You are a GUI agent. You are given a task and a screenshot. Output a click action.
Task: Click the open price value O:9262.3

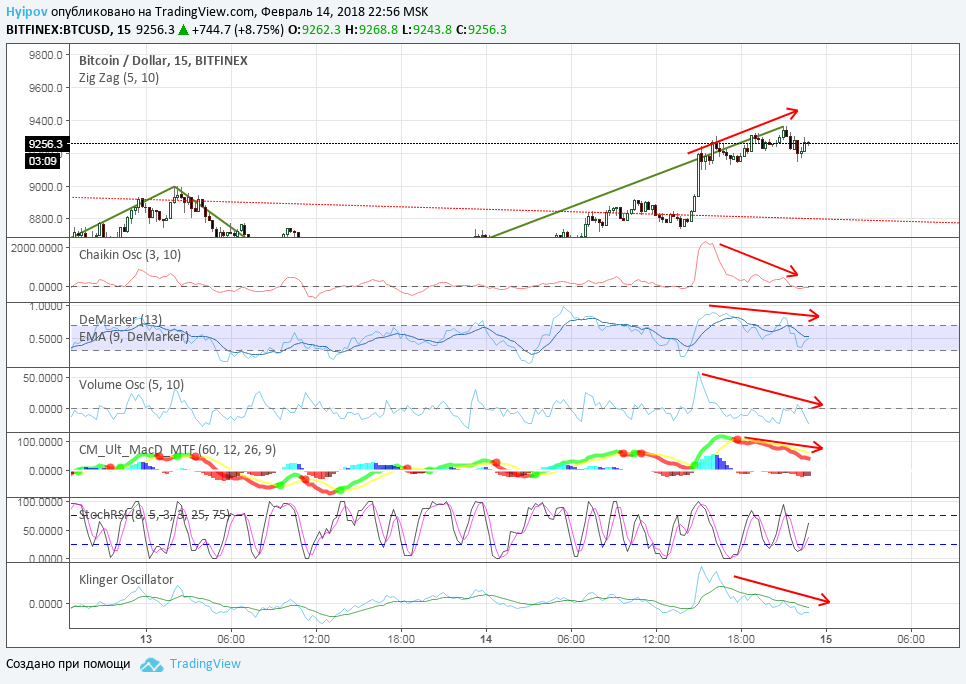(314, 30)
